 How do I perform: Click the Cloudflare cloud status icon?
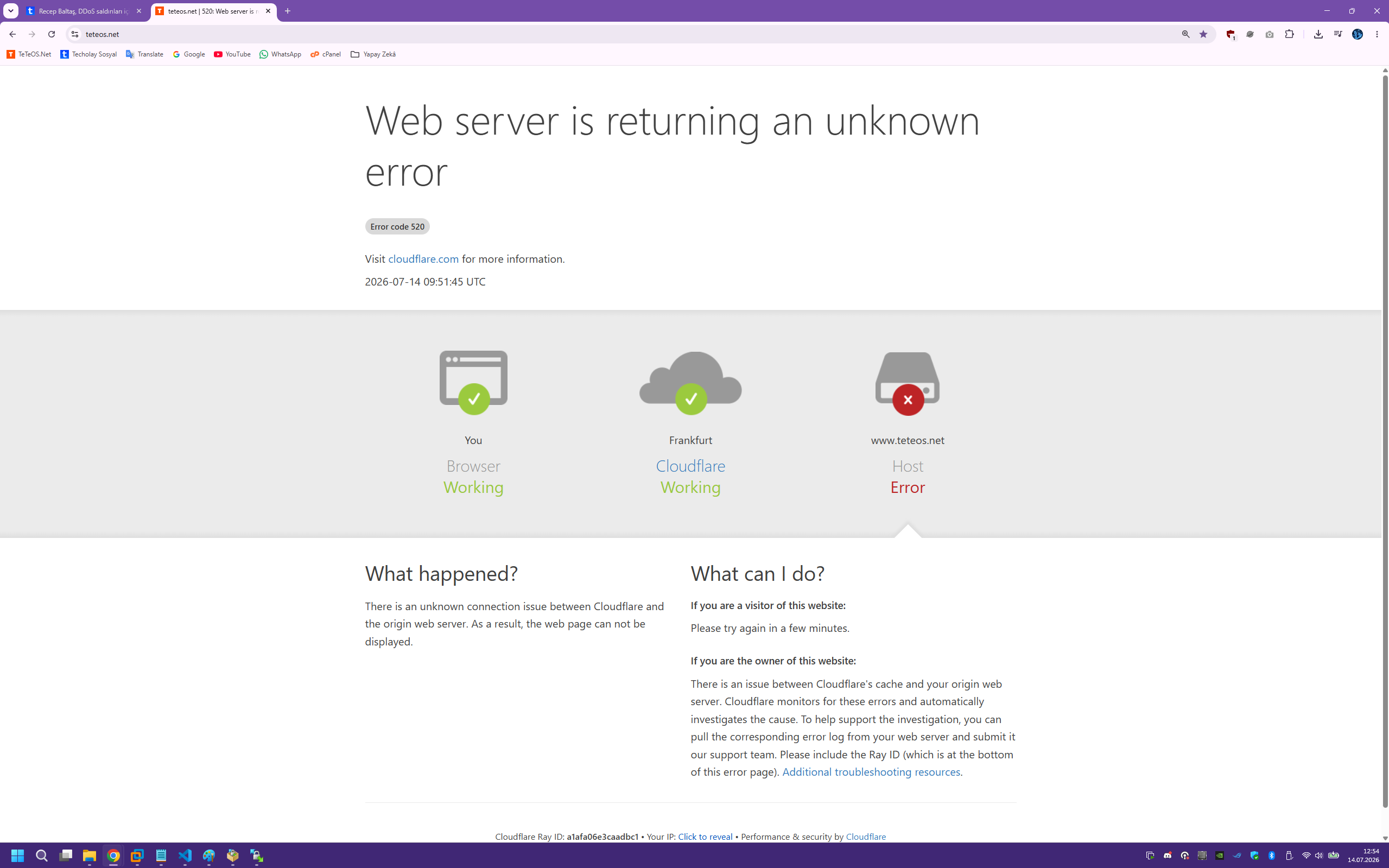pos(690,382)
